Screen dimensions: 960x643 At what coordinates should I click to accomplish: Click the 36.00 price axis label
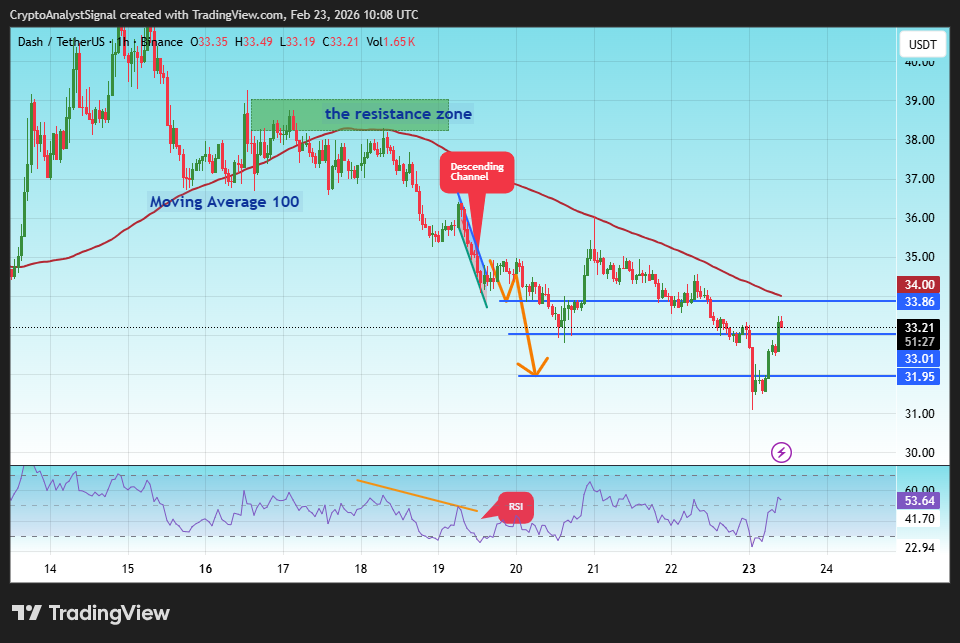click(x=920, y=218)
